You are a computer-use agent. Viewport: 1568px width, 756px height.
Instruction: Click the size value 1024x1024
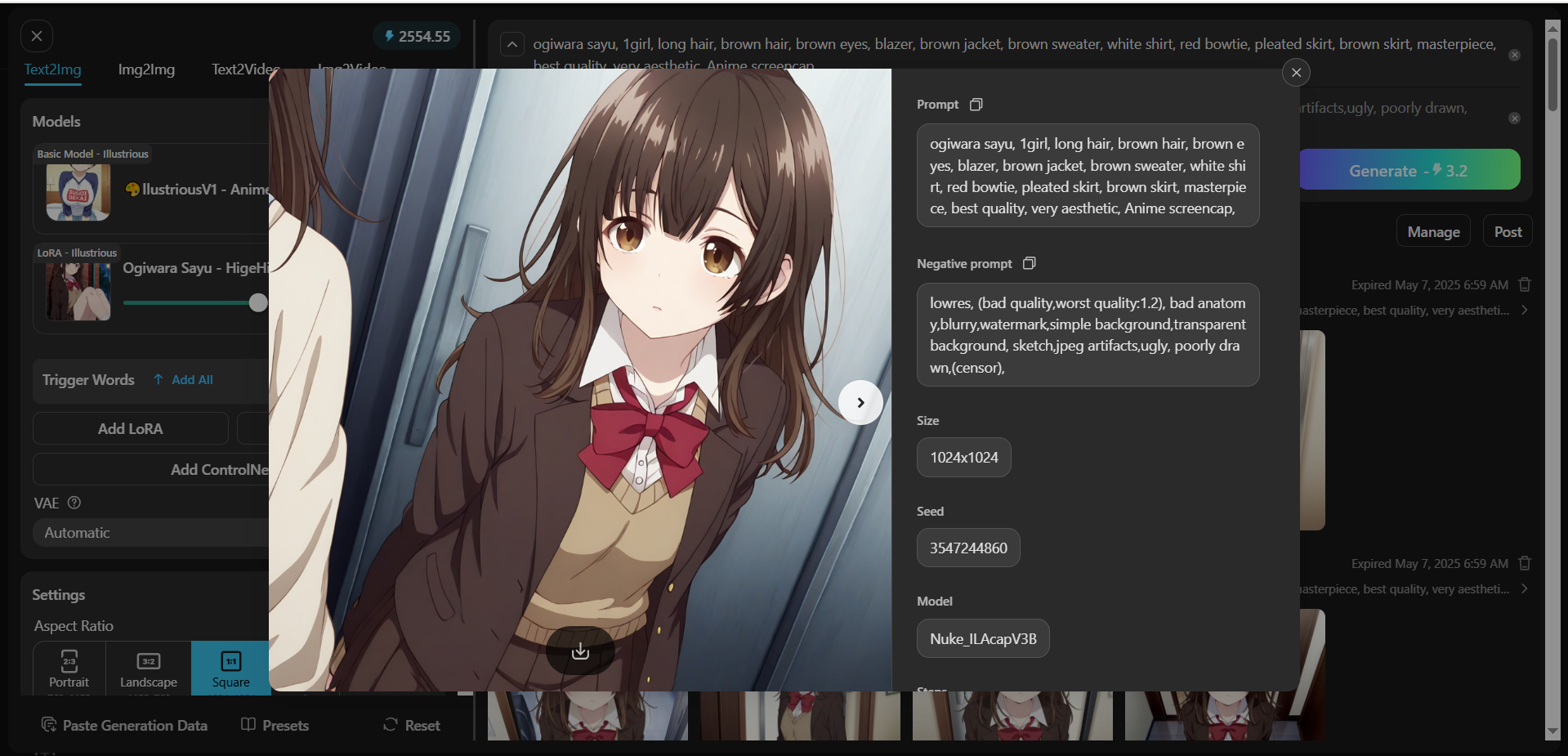click(x=964, y=458)
